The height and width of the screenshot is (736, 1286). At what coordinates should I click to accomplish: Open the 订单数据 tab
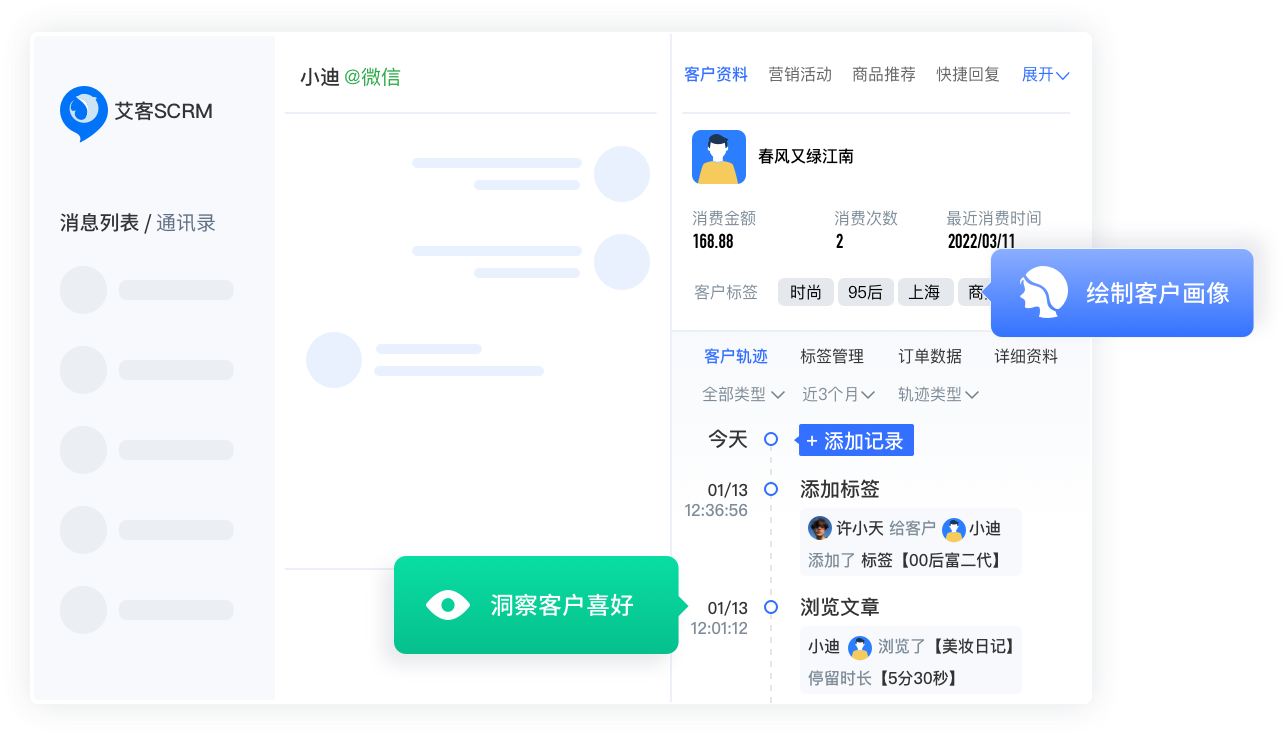(x=929, y=357)
